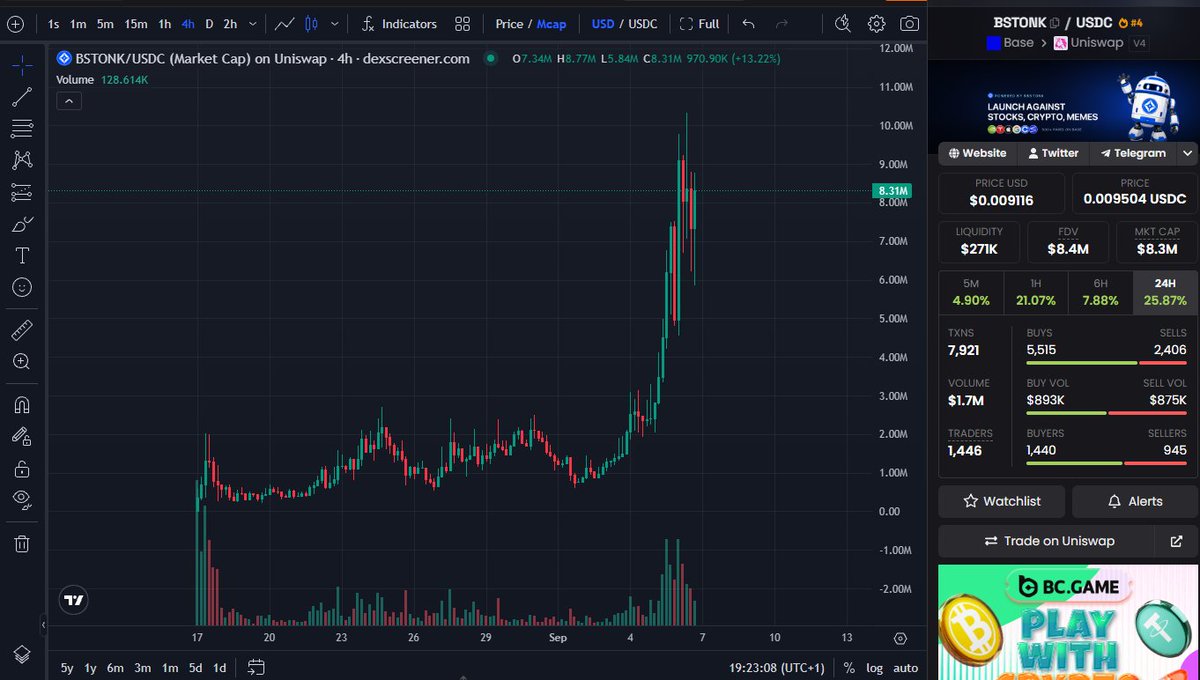The height and width of the screenshot is (680, 1200).
Task: Select the candlestick chart style
Action: [311, 23]
